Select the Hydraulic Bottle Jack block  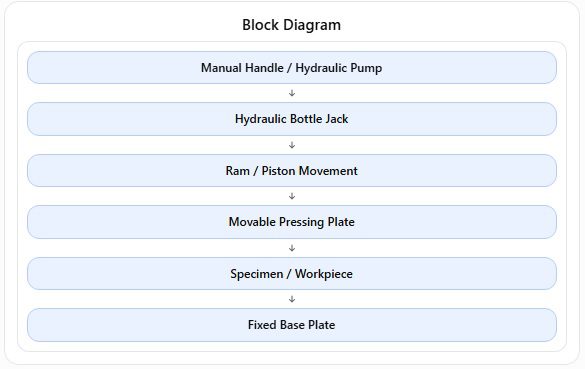(x=292, y=119)
